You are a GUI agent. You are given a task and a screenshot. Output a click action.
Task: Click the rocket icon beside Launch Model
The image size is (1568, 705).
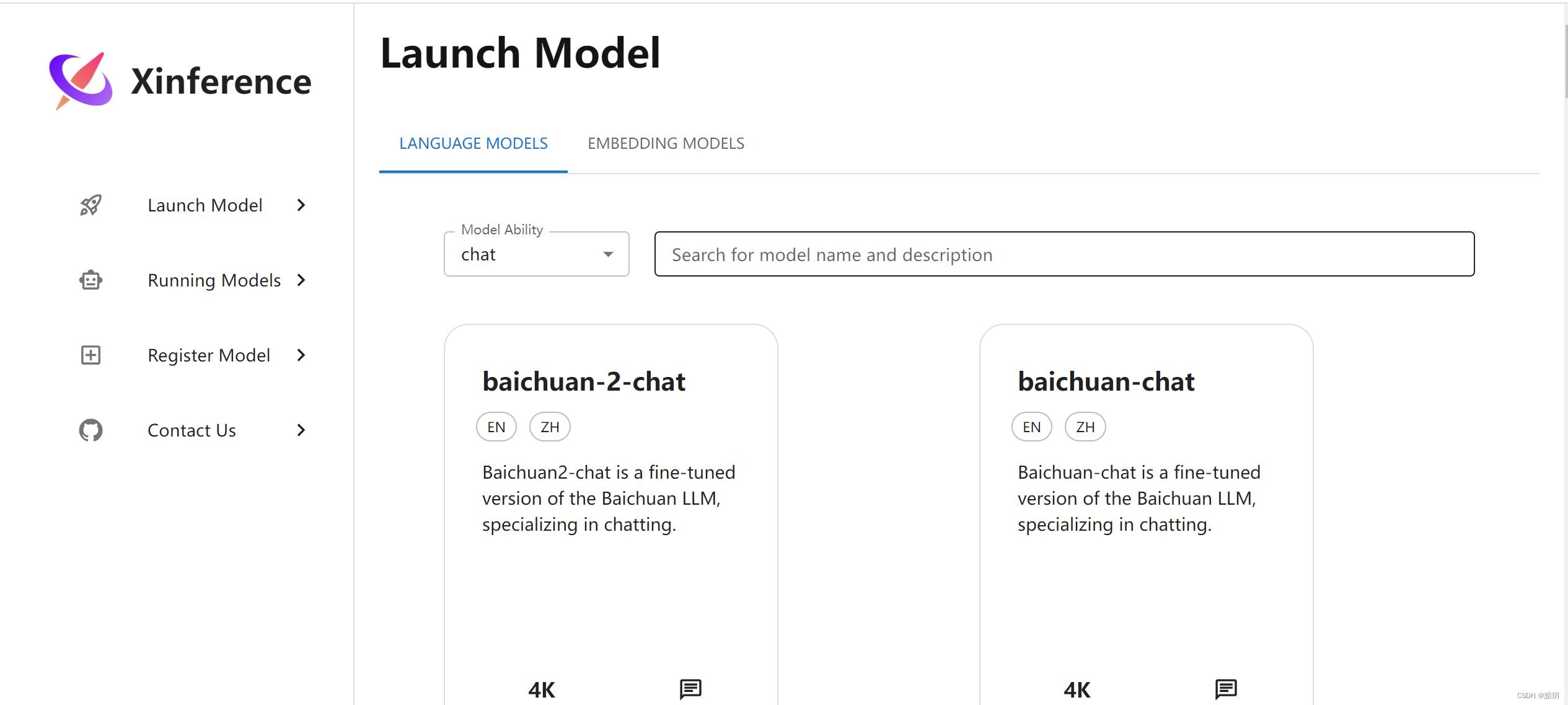pos(90,205)
